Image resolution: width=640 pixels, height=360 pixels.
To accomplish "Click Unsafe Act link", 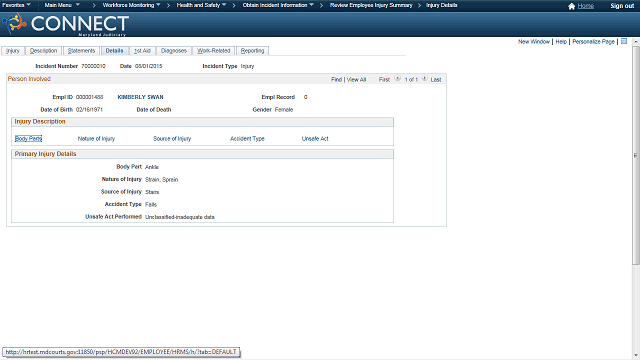I will click(x=315, y=138).
